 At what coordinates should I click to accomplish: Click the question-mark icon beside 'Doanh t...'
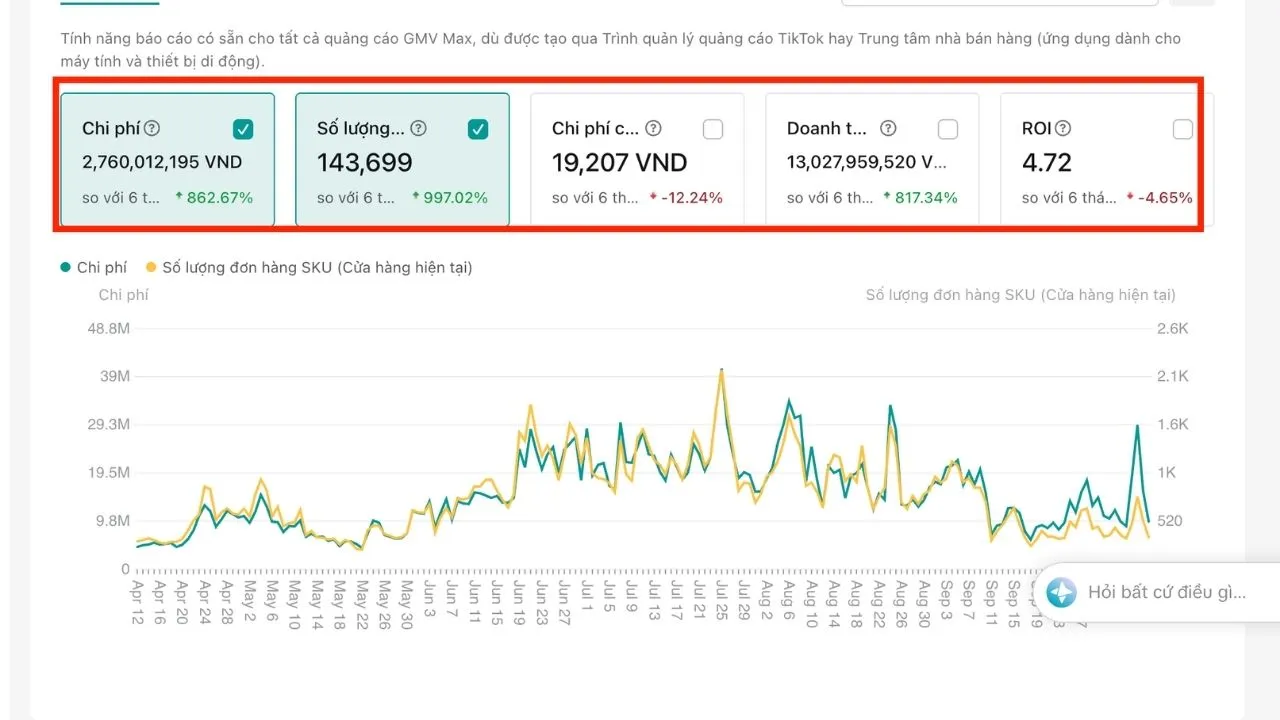888,128
